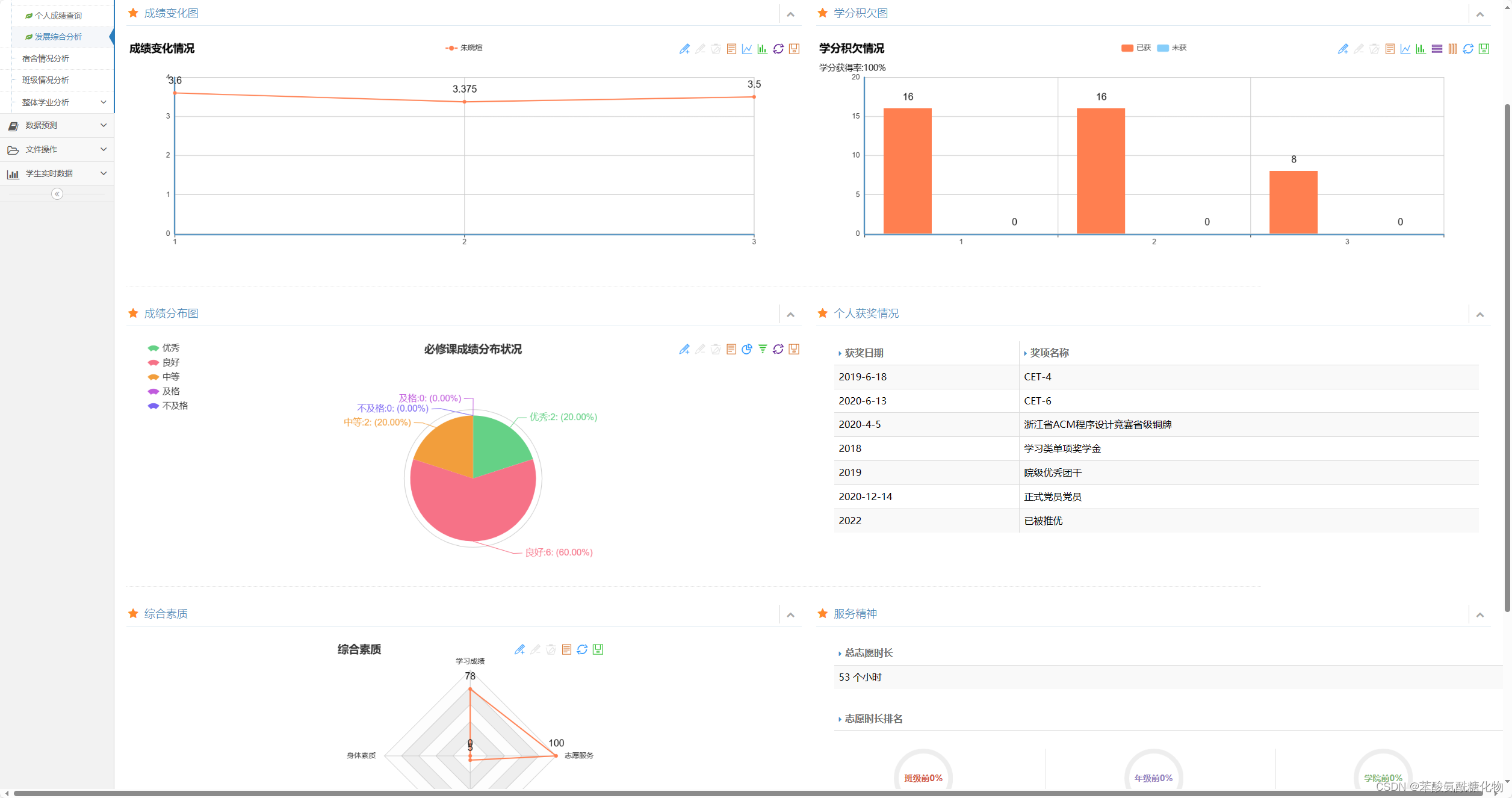The width and height of the screenshot is (1512, 798).
Task: Switch 成绩变化情况 chart to bar view
Action: 762,49
